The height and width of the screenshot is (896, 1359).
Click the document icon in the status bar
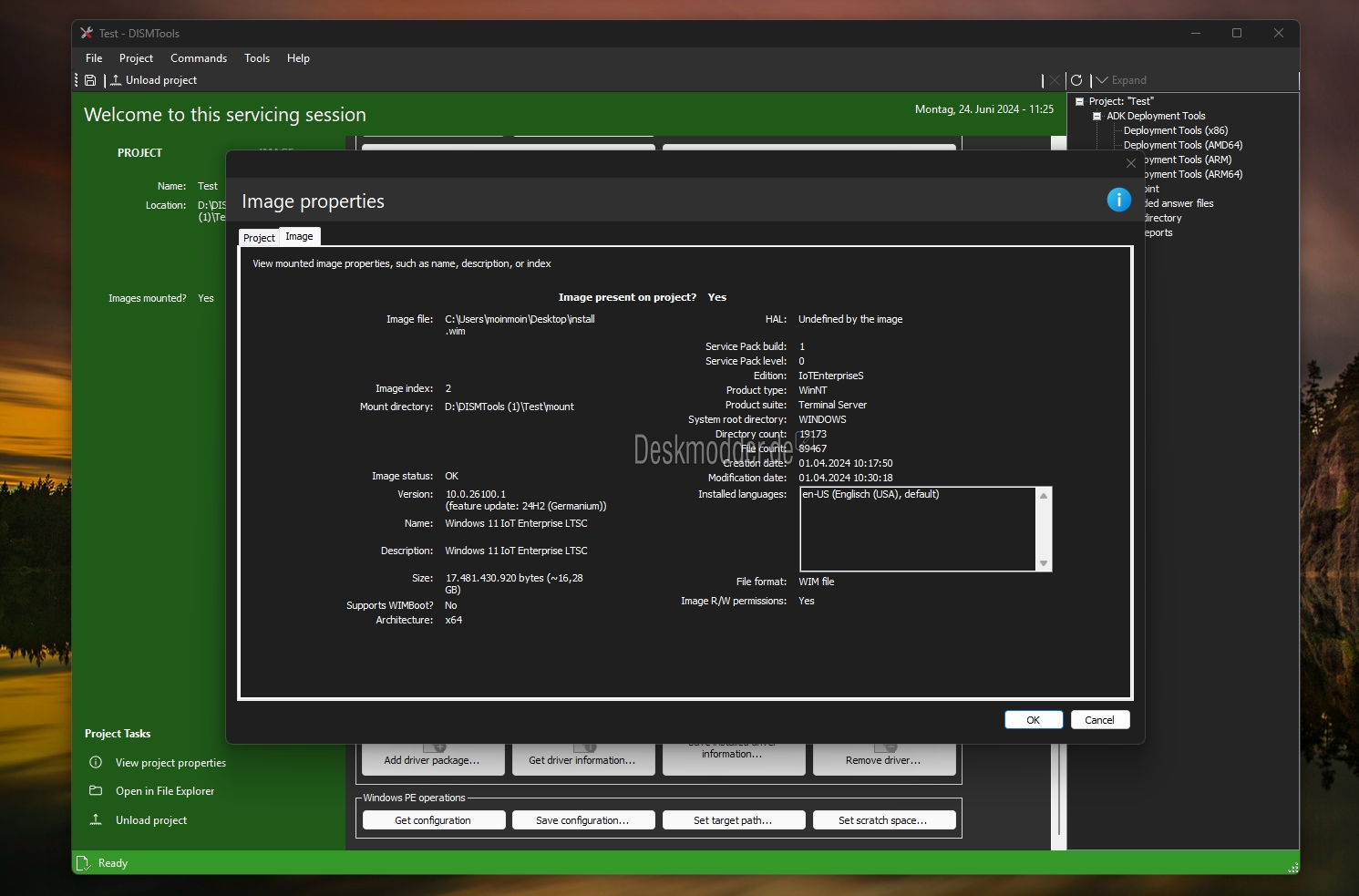point(83,862)
